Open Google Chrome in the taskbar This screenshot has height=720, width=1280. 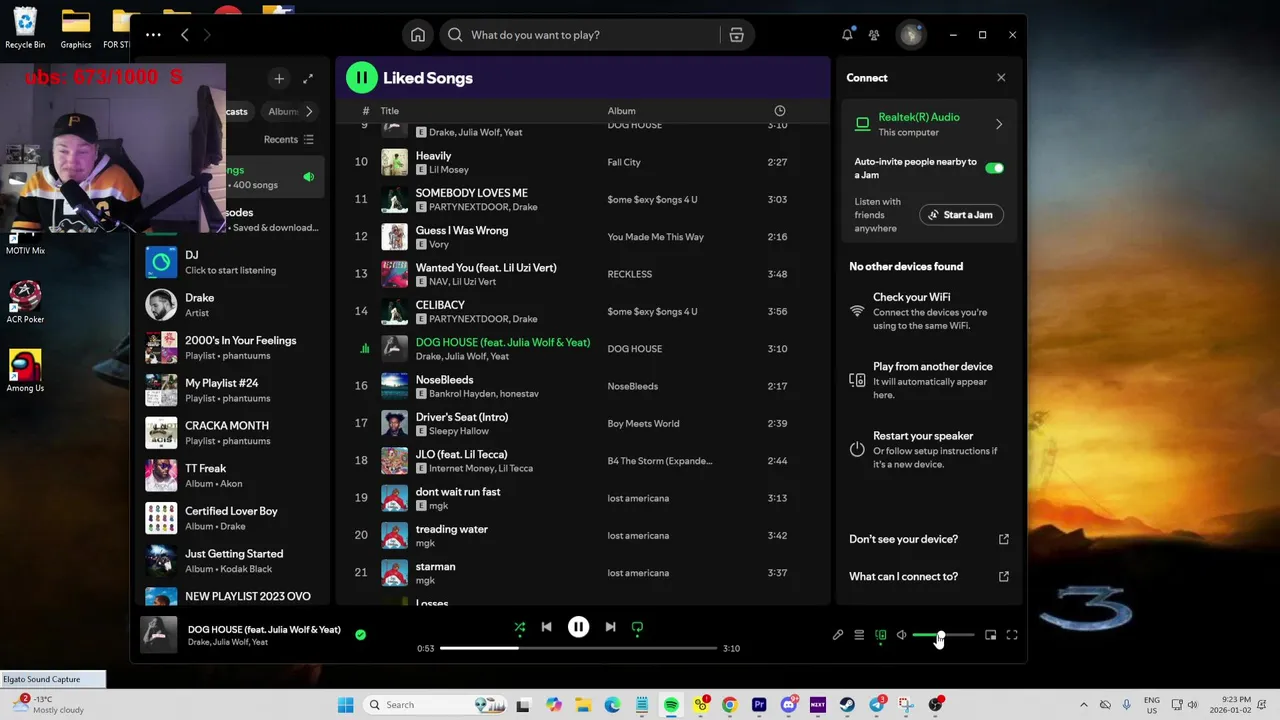730,705
